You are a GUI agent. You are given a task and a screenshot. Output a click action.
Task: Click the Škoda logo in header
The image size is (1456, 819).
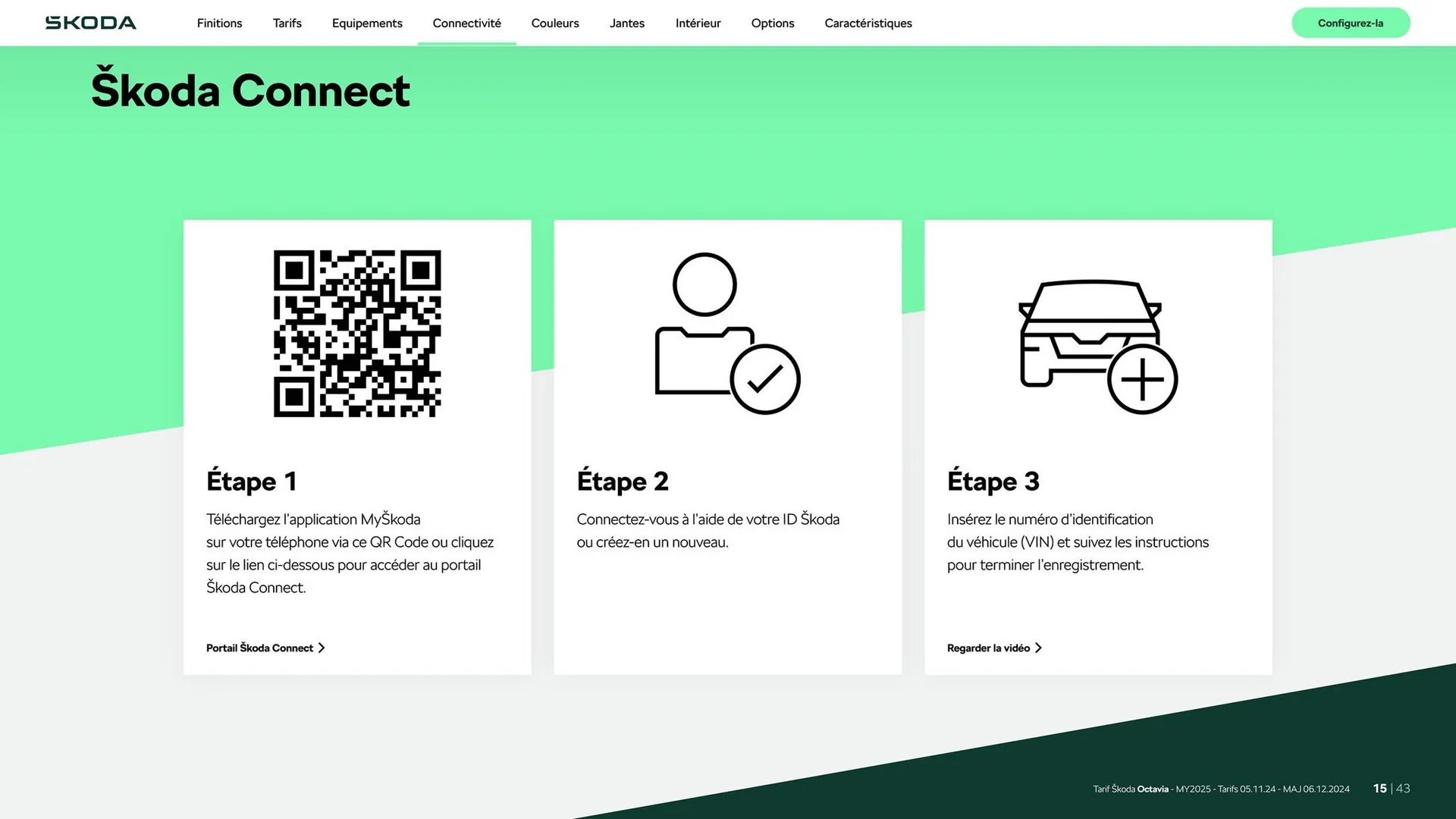pos(90,23)
